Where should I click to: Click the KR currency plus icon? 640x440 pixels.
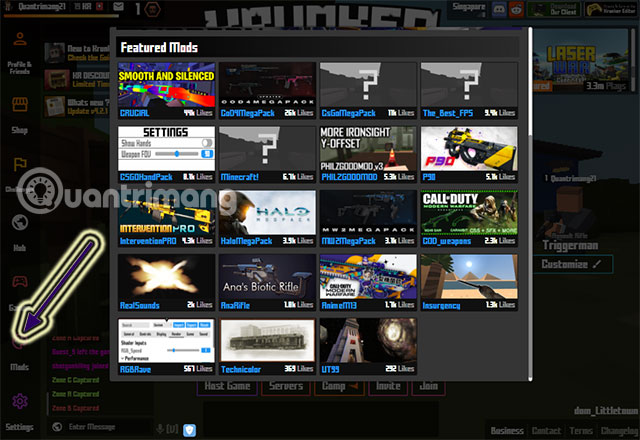(x=100, y=7)
